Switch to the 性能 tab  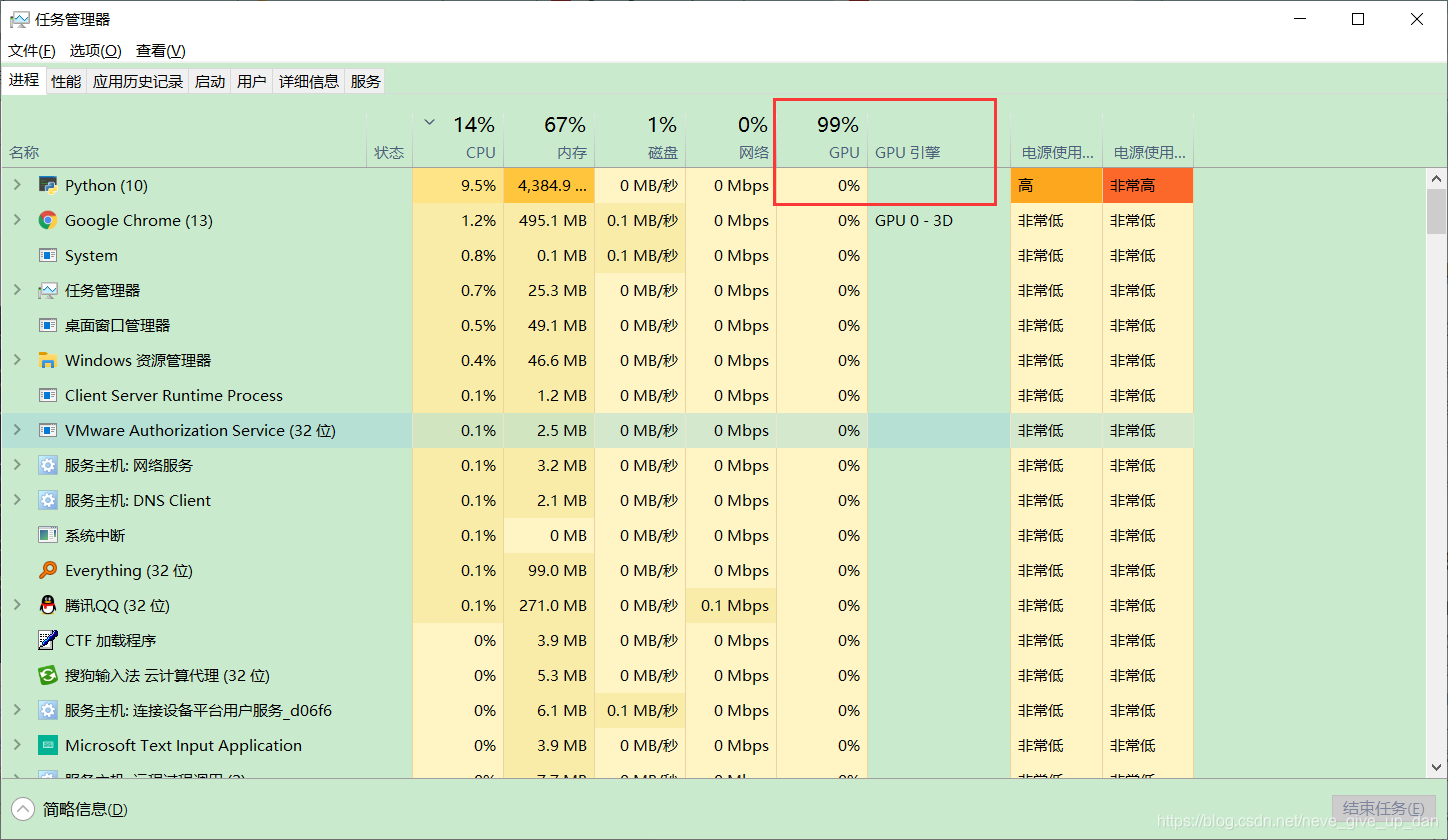click(66, 82)
